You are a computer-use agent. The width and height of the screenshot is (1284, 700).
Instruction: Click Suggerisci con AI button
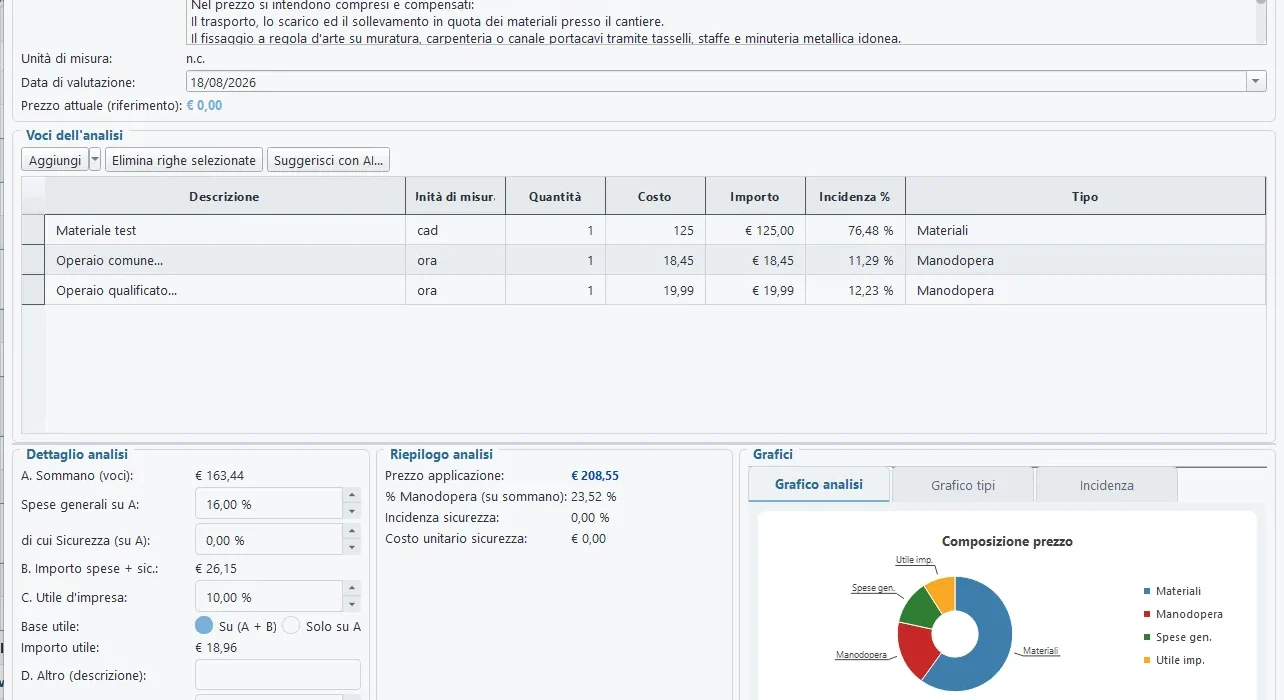(x=328, y=160)
